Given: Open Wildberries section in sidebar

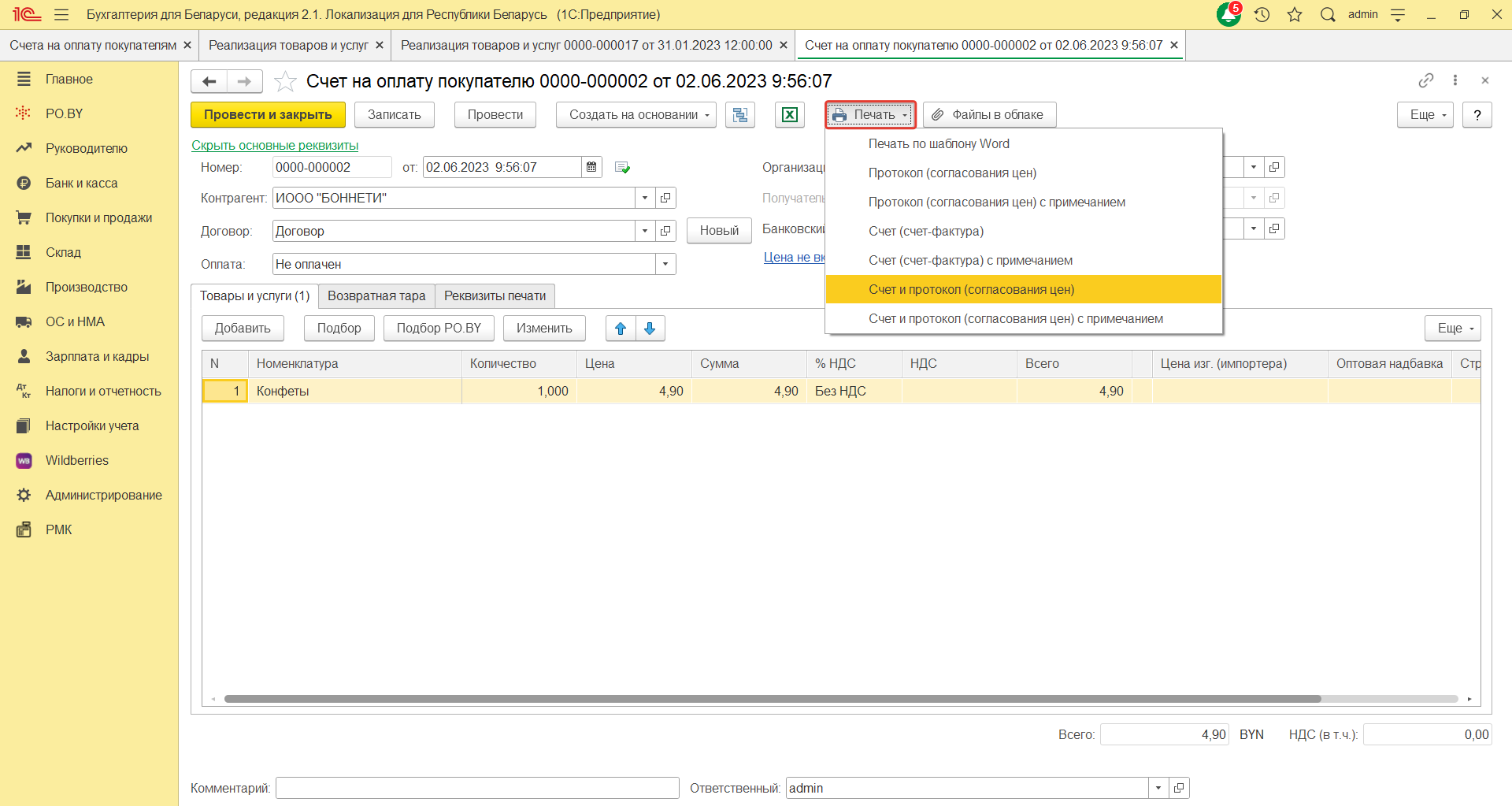Looking at the screenshot, I should [x=76, y=460].
